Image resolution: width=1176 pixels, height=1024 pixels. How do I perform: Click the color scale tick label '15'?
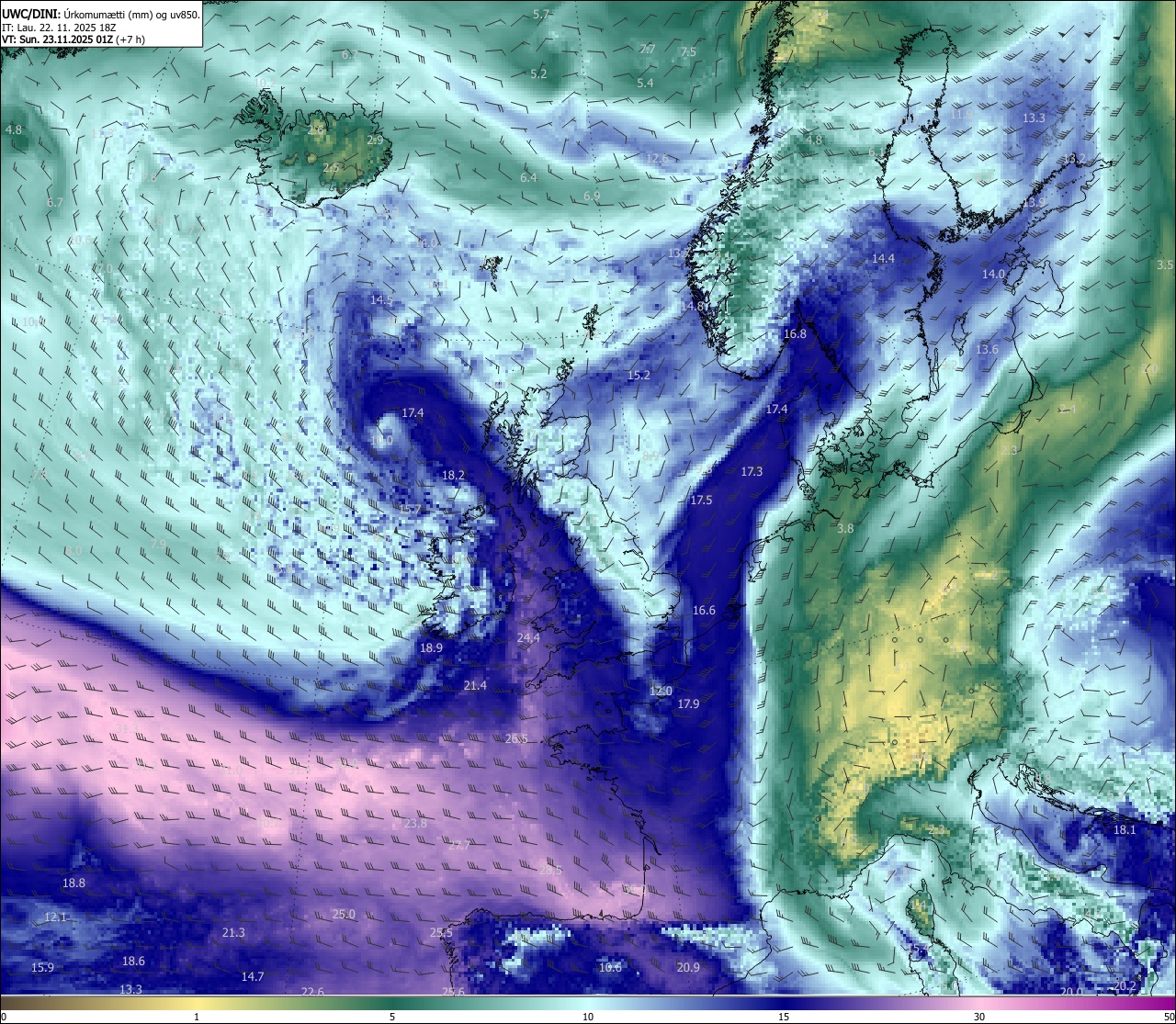coord(784,1017)
